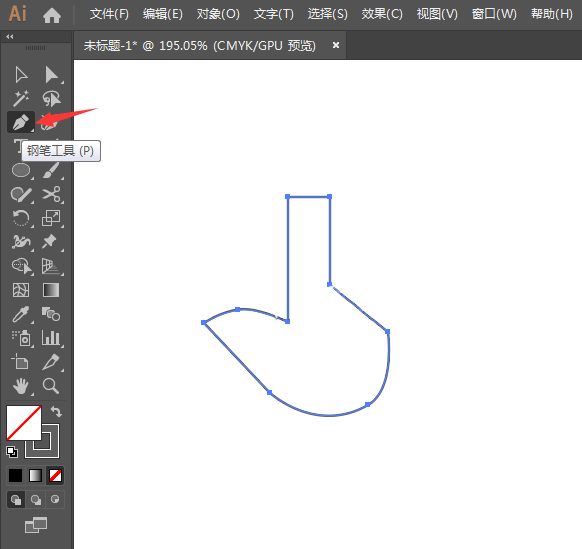
Task: Reset to default fill and stroke
Action: pyautogui.click(x=12, y=452)
